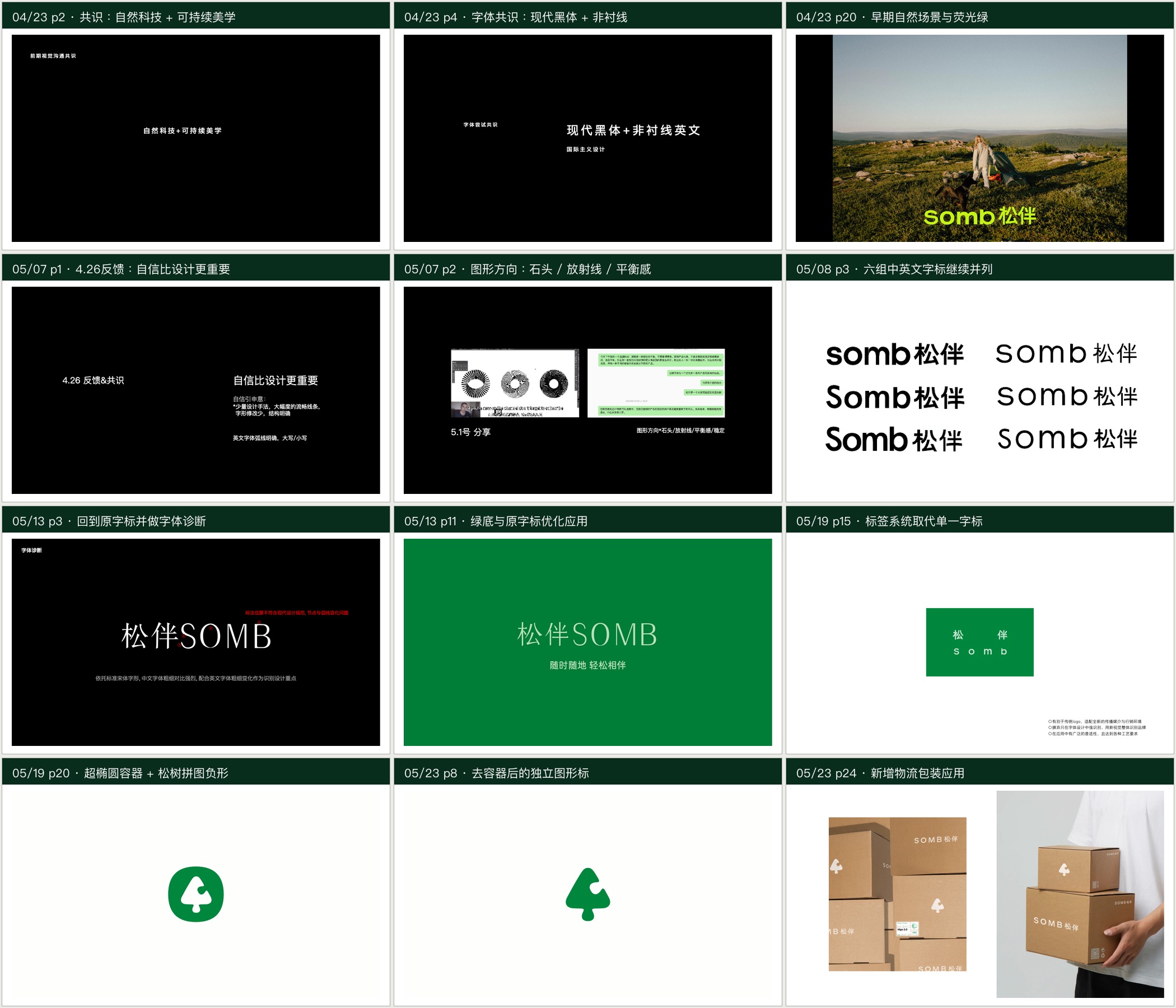Click the radial circles graphic screenshot
This screenshot has width=1176, height=1008.
pyautogui.click(x=515, y=383)
